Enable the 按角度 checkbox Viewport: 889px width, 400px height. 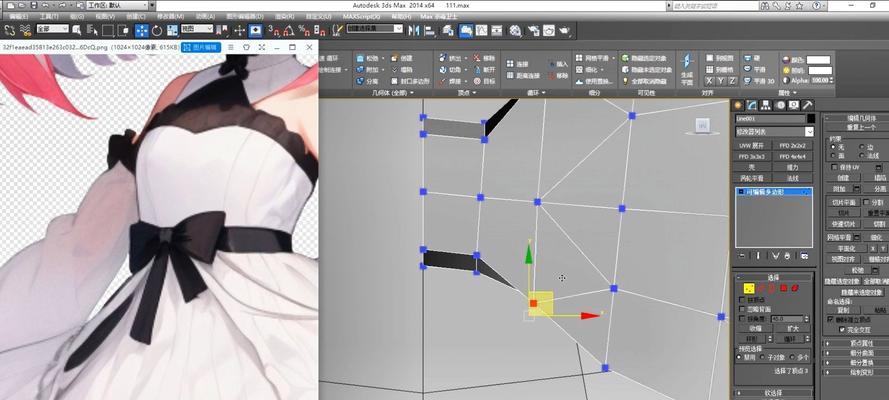click(x=743, y=318)
